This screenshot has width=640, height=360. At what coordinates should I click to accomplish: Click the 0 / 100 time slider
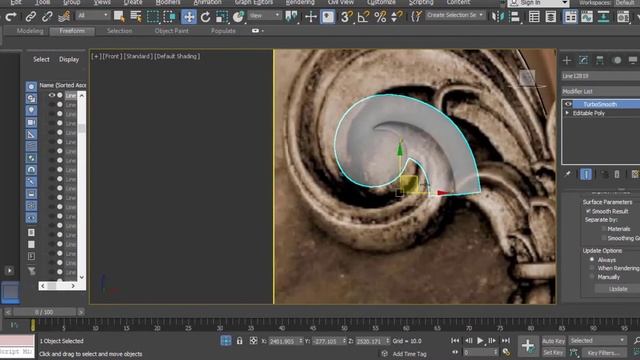click(44, 312)
